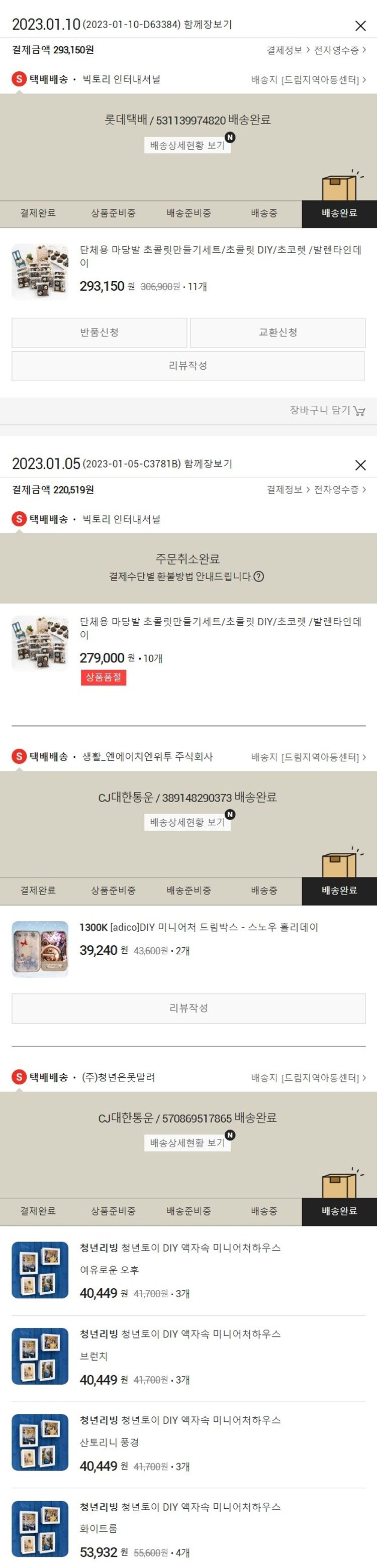Close the 2023.01.05 order with X icon
Screen dimensions: 377x1568
pos(360,465)
